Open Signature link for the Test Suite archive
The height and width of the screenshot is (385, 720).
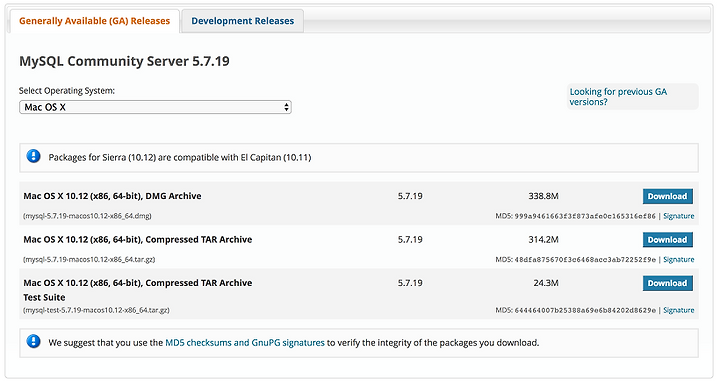(x=679, y=310)
